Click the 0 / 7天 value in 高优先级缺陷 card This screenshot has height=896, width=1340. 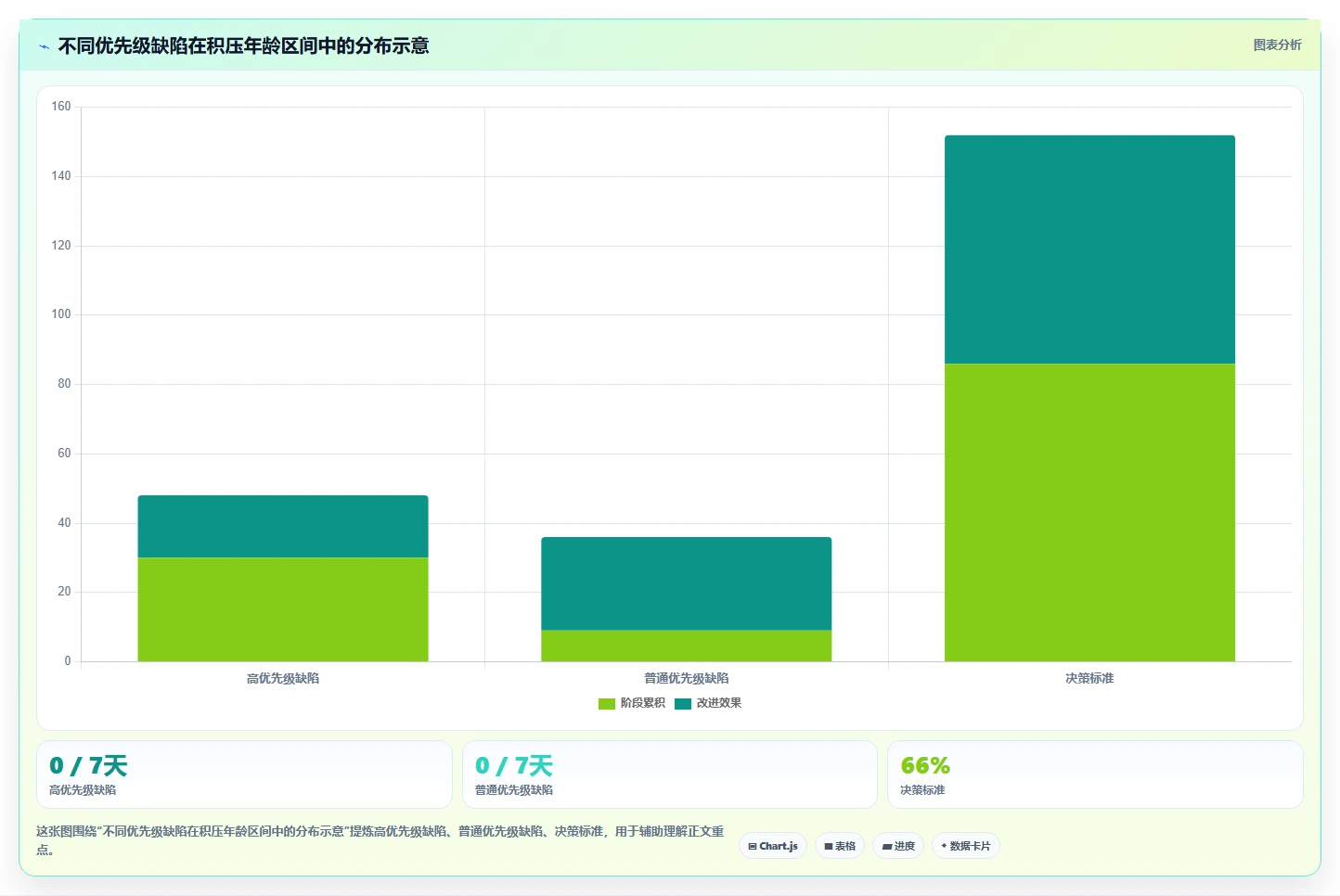point(88,765)
